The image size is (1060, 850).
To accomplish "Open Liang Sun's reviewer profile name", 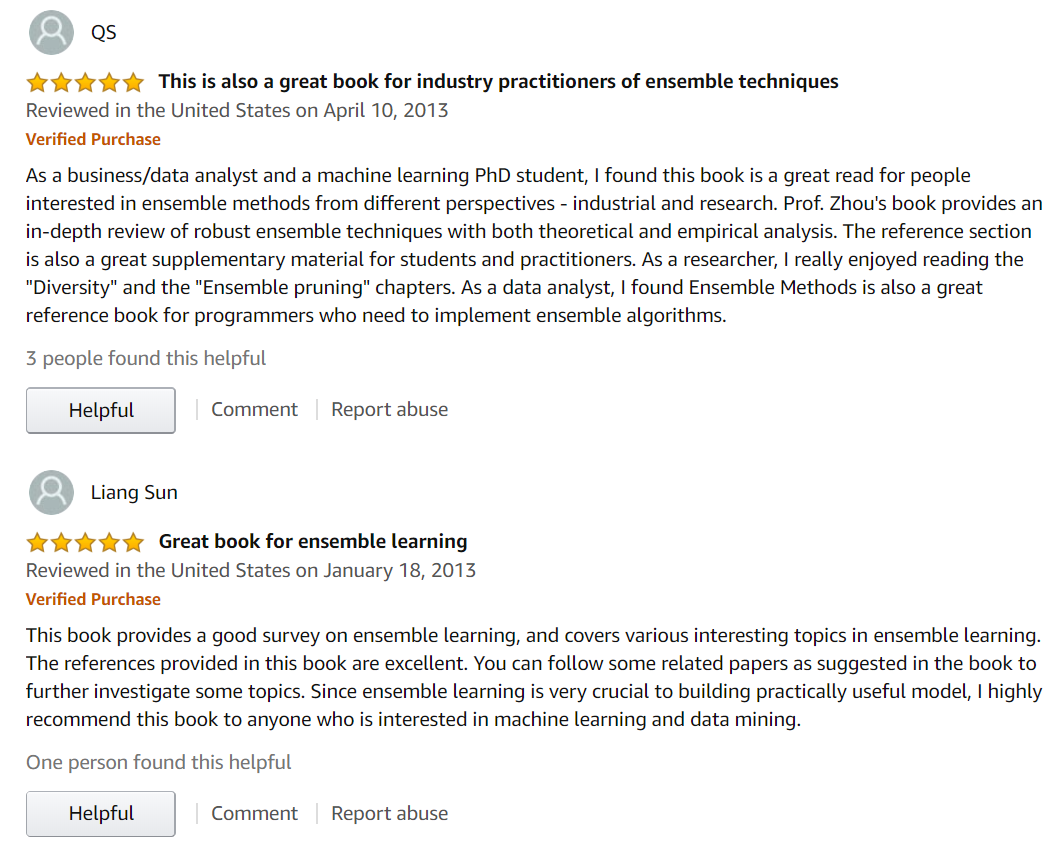I will [134, 492].
